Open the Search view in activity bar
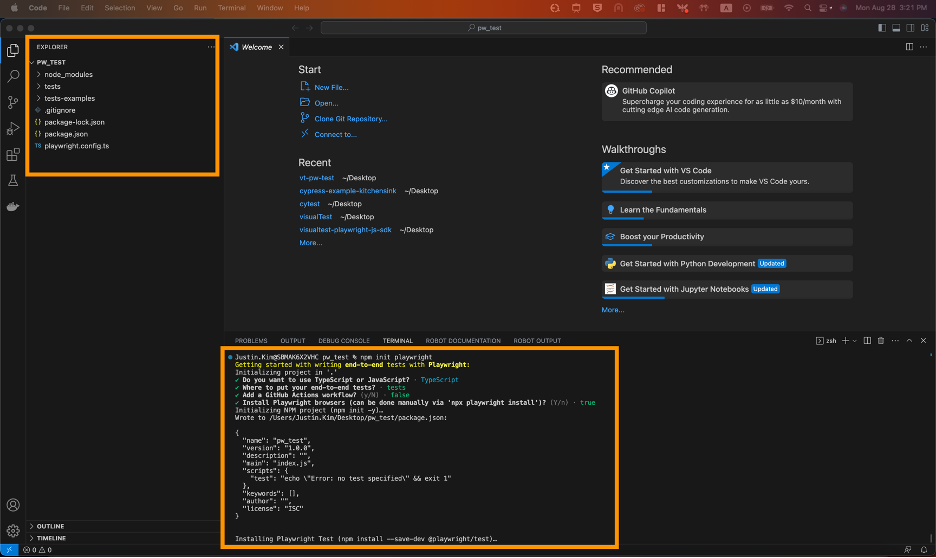The width and height of the screenshot is (936, 558). tap(13, 76)
